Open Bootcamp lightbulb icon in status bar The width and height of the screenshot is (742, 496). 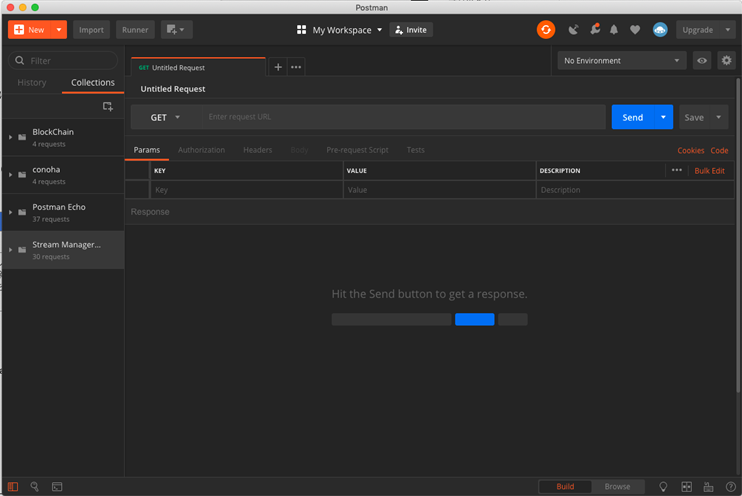coord(663,487)
